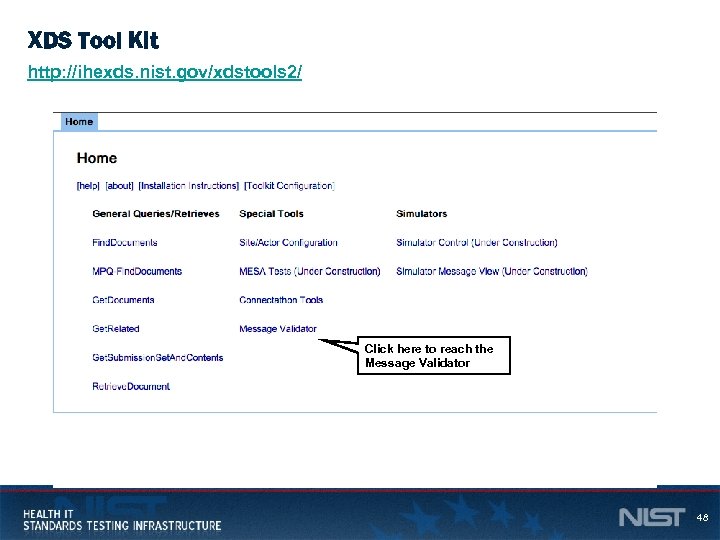Launch the MPQ FindDocuments query

pos(137,271)
